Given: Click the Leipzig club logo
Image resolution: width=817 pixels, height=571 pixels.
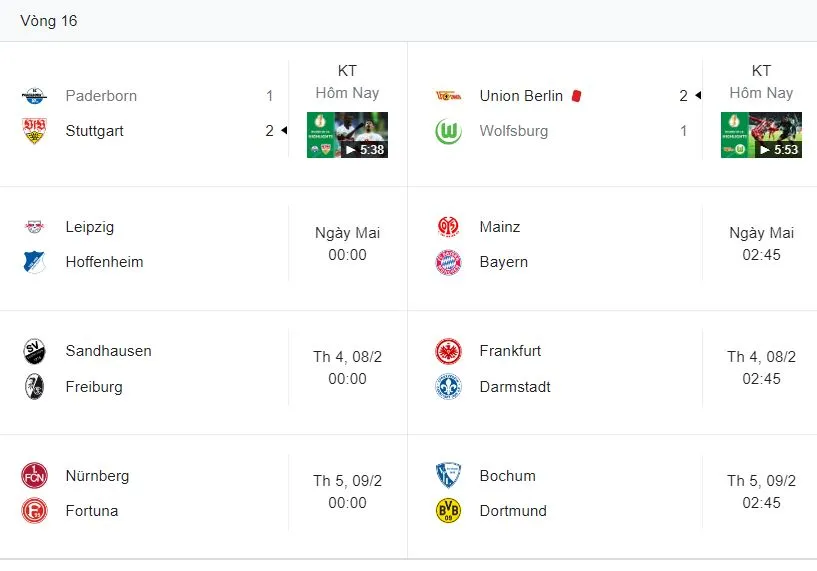Looking at the screenshot, I should [x=34, y=227].
